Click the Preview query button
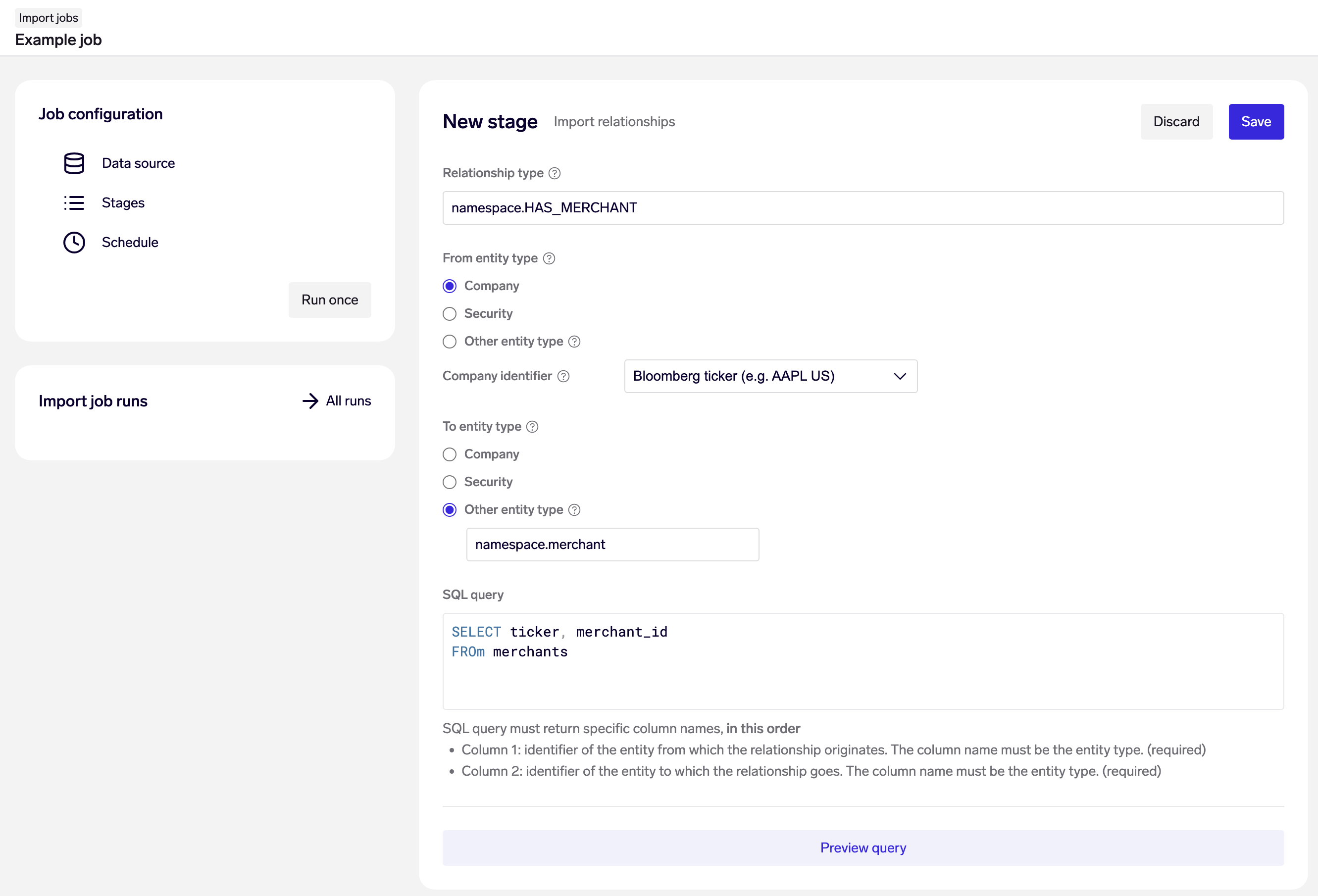Screen dimensions: 1318x896 (863, 848)
